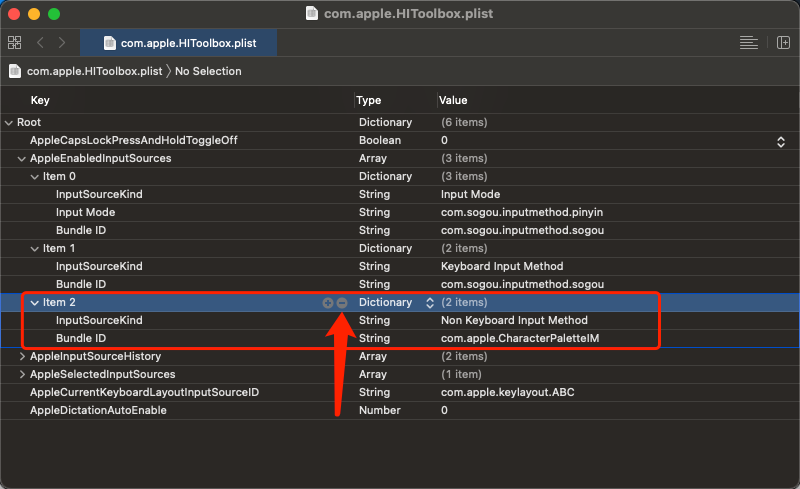This screenshot has height=489, width=800.
Task: Click value com.apple.keylayout.ABC
Action: pyautogui.click(x=508, y=392)
